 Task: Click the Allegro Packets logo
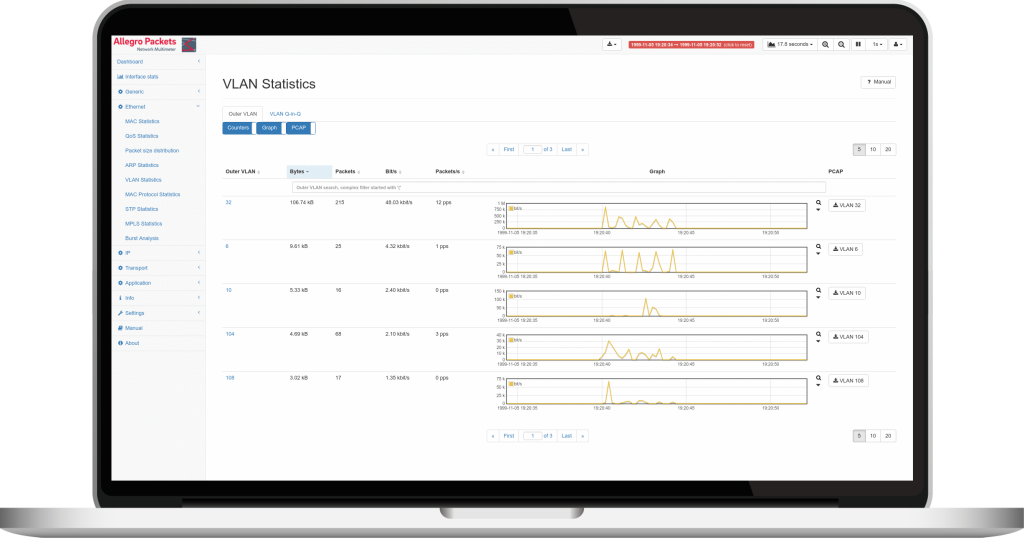(x=147, y=45)
